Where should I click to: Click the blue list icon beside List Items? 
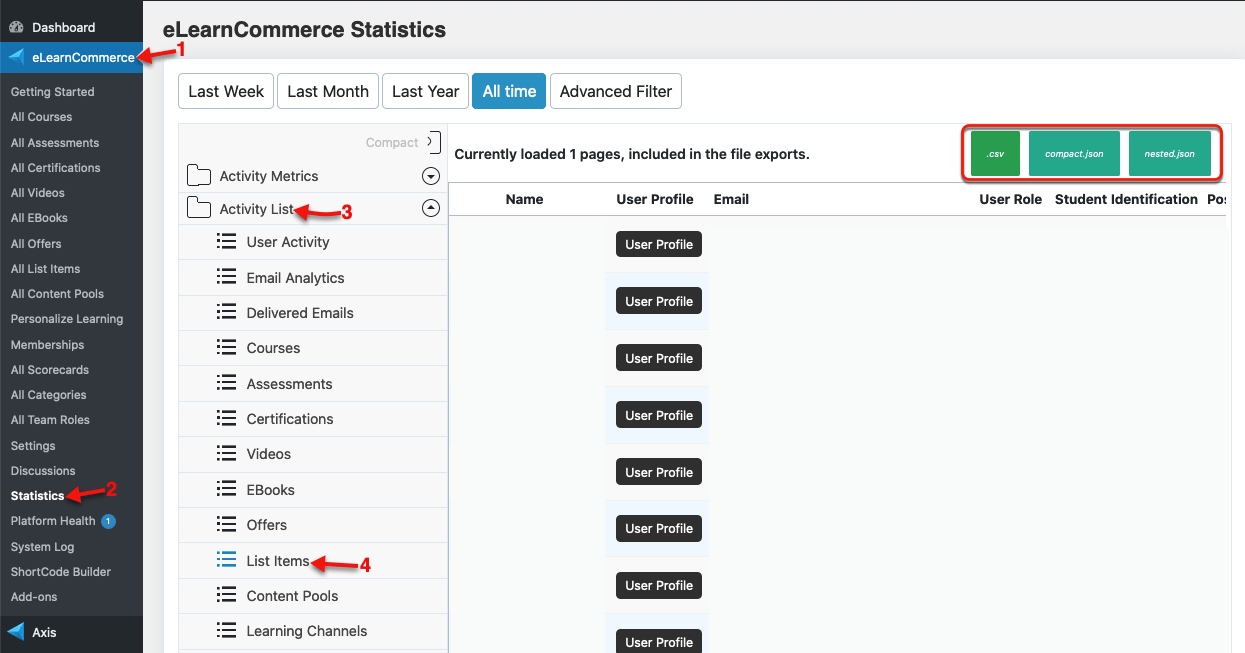pos(226,561)
